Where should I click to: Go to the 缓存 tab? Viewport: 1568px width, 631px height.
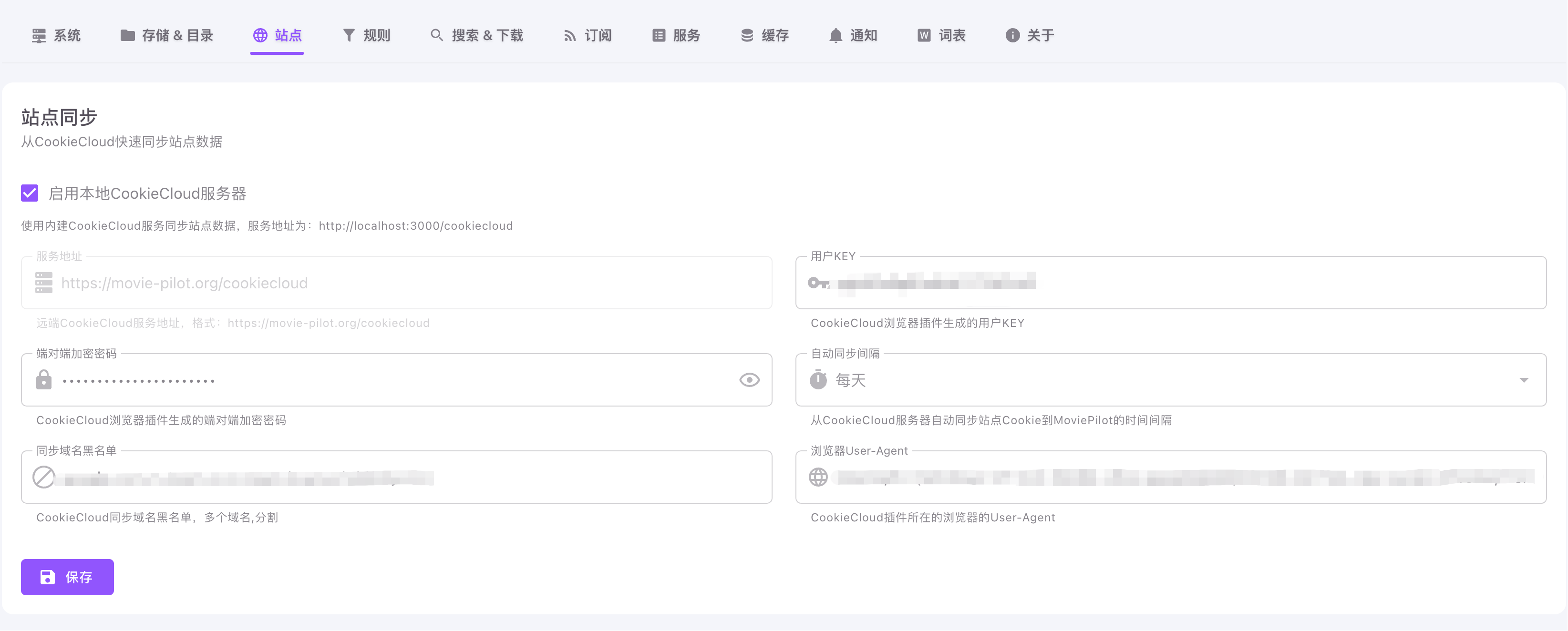764,35
